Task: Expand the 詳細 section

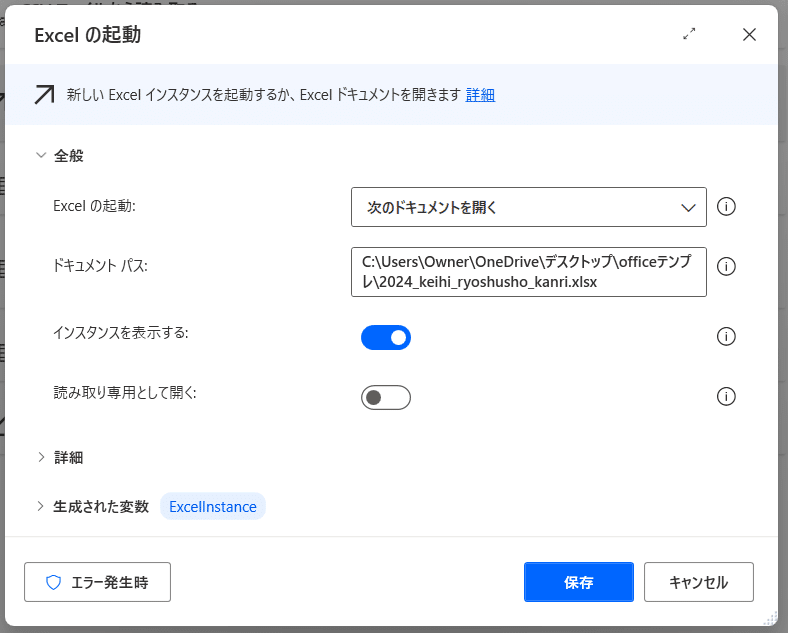Action: [x=41, y=457]
